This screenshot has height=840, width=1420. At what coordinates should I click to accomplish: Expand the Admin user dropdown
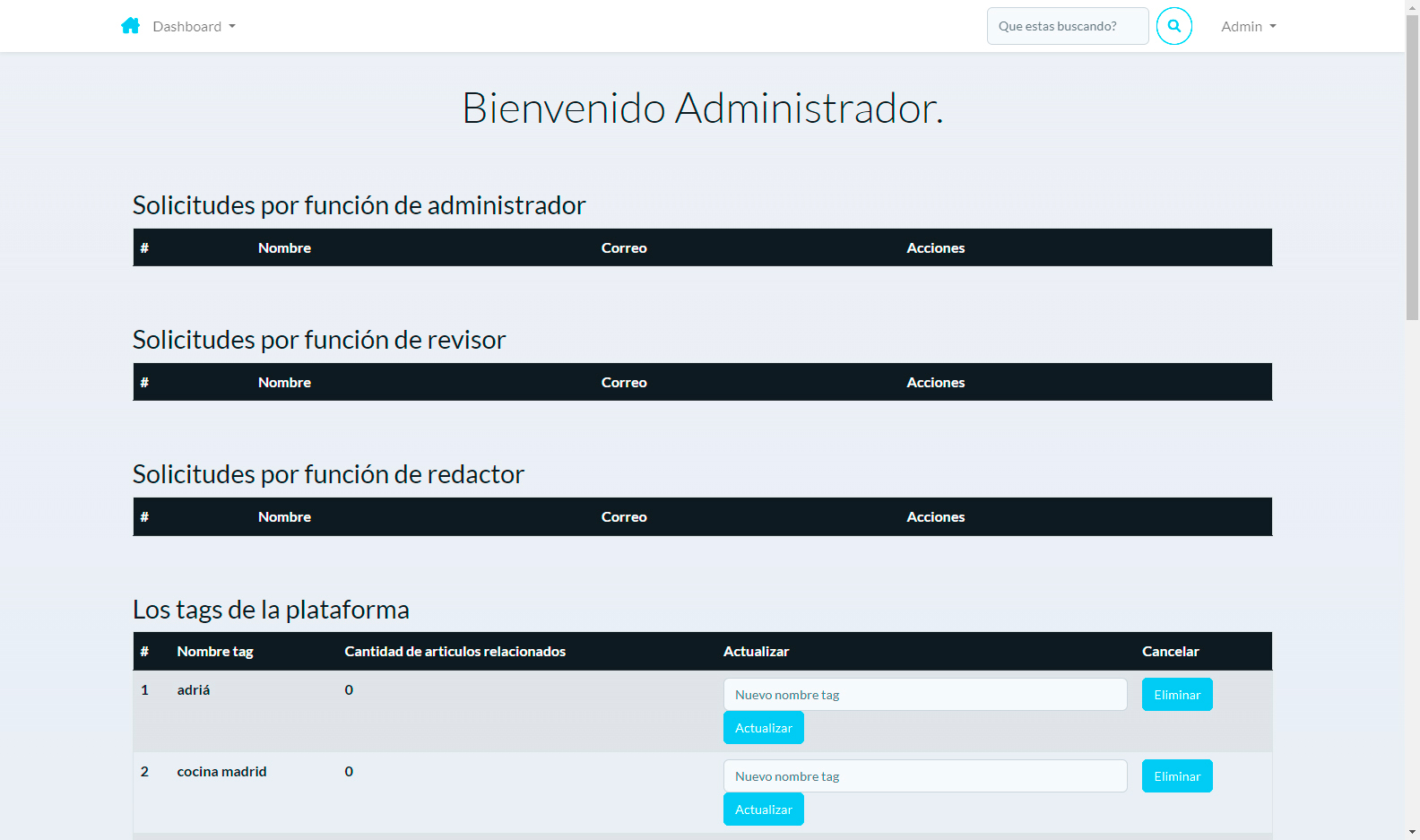tap(1248, 26)
